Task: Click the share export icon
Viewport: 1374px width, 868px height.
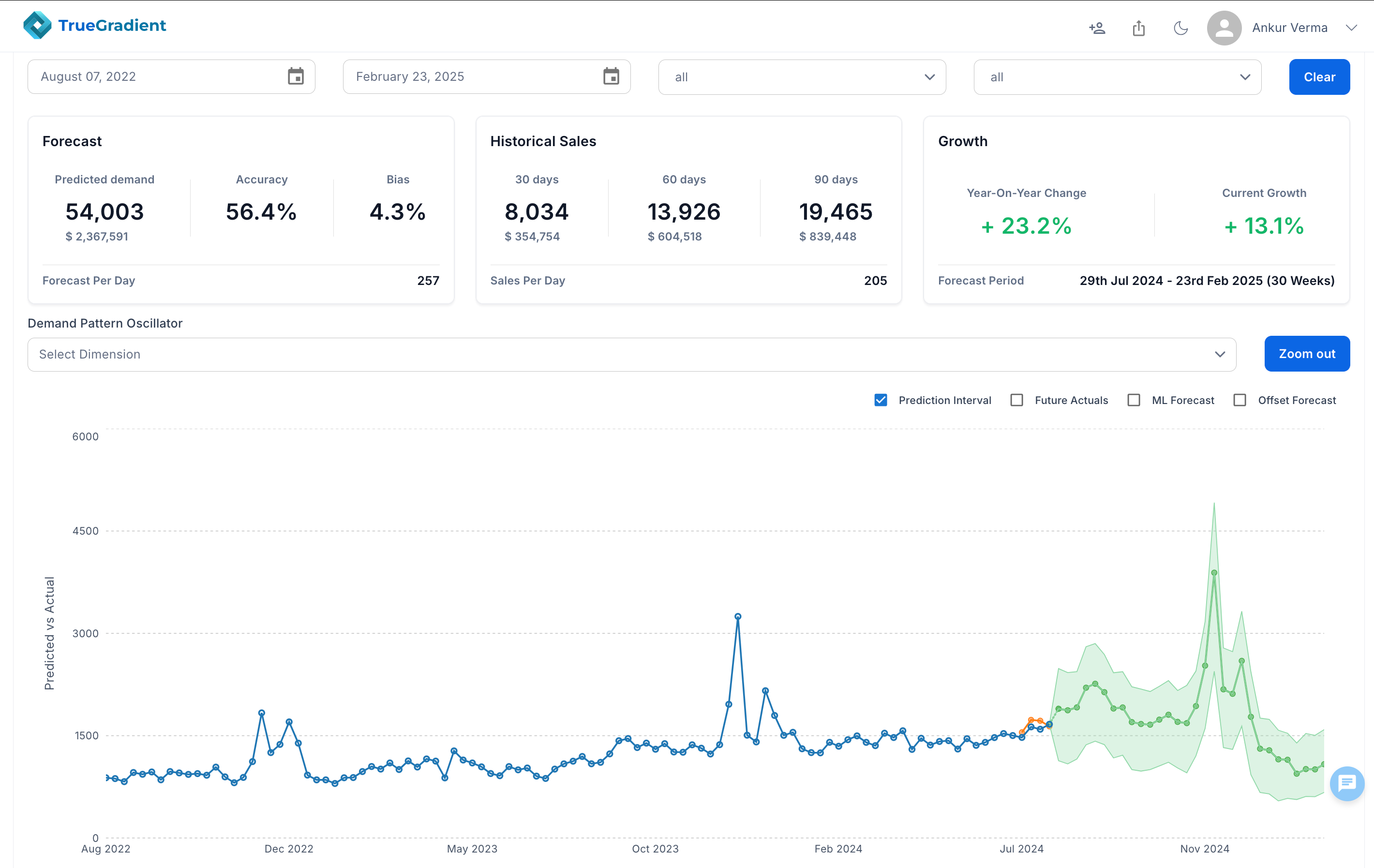Action: point(1138,28)
